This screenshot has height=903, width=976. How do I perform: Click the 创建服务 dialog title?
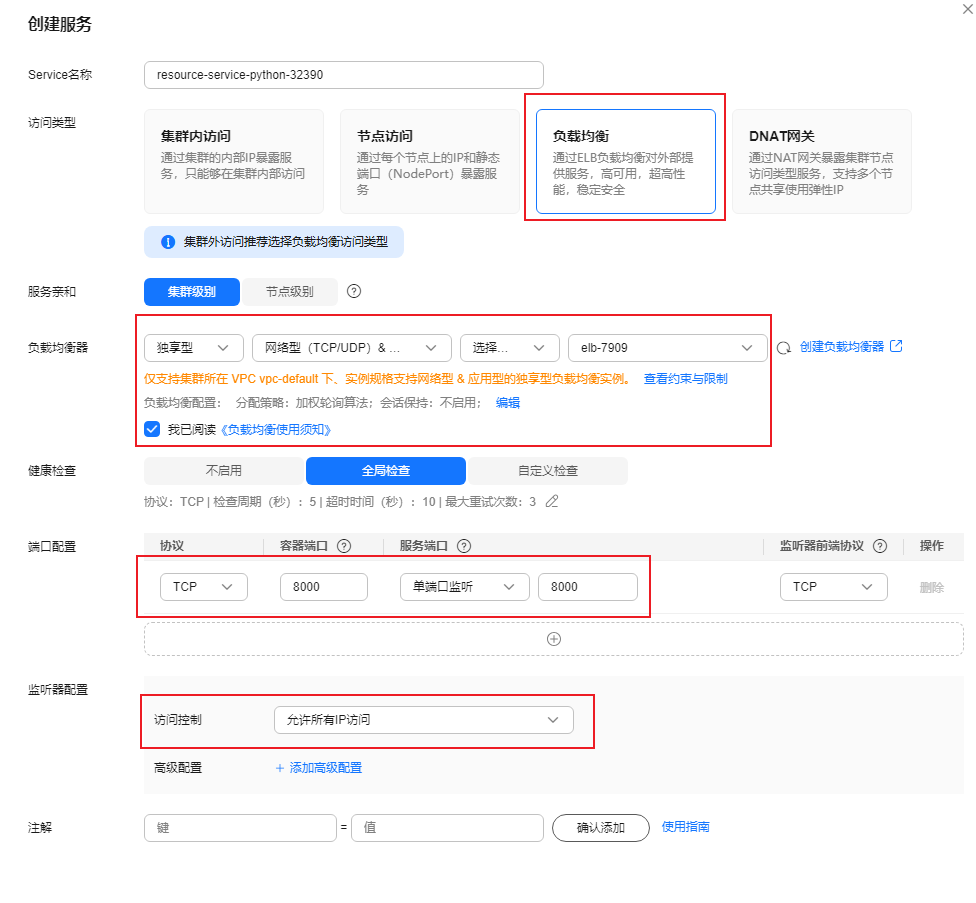coord(60,24)
